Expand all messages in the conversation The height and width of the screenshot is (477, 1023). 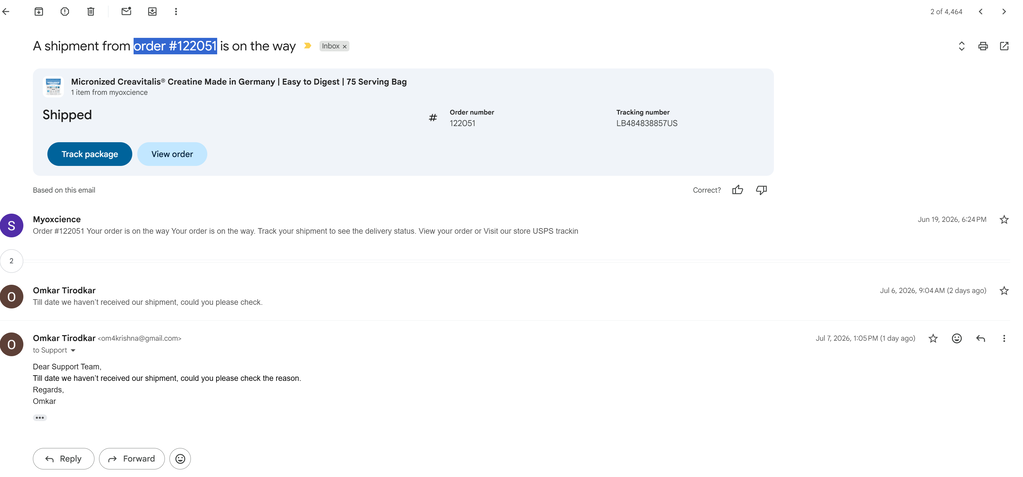(x=961, y=46)
